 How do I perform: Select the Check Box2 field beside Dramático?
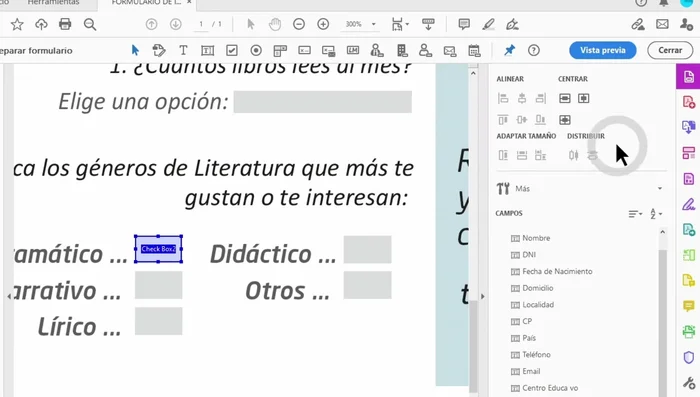[158, 249]
